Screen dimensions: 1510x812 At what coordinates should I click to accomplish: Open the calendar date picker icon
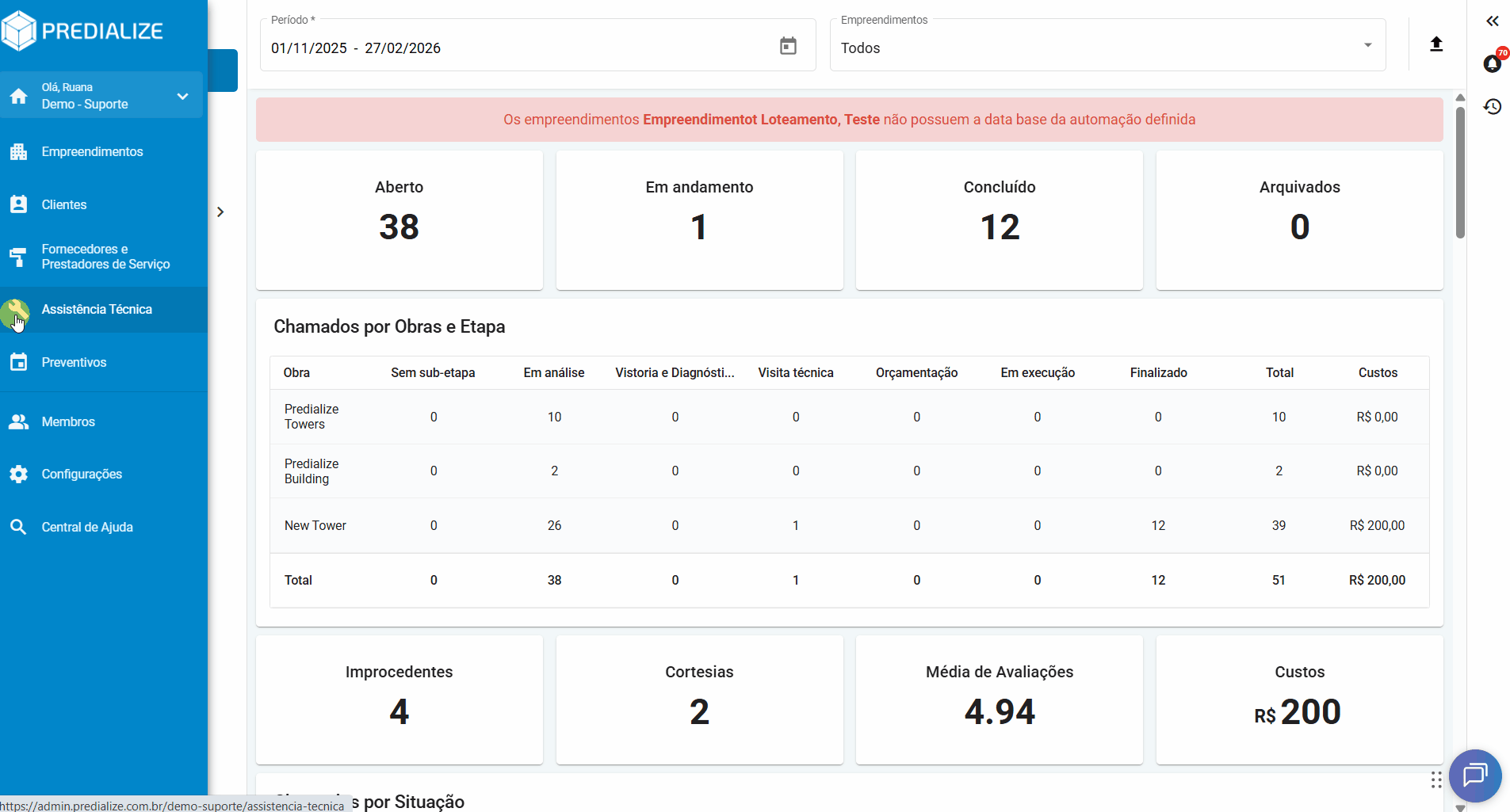[787, 46]
